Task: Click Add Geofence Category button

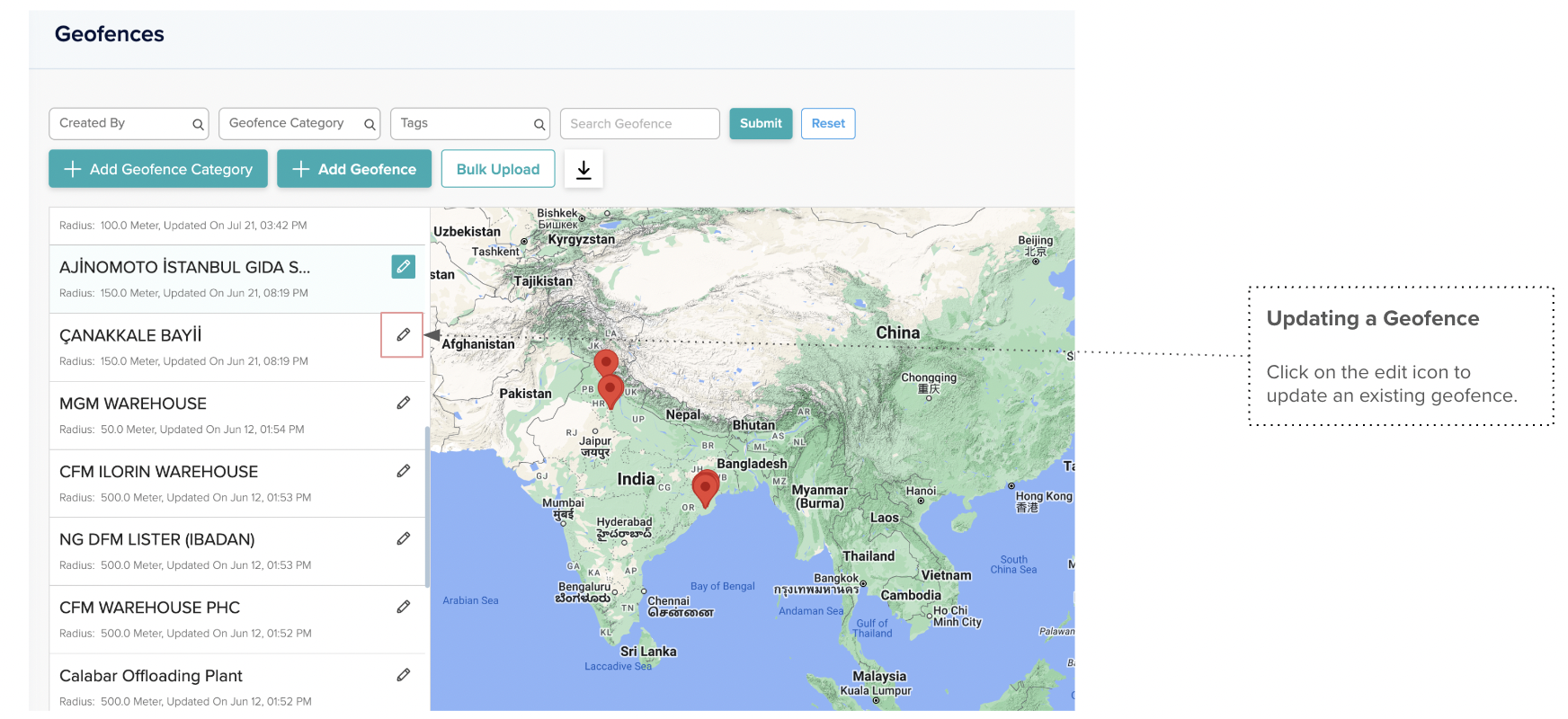Action: tap(158, 169)
